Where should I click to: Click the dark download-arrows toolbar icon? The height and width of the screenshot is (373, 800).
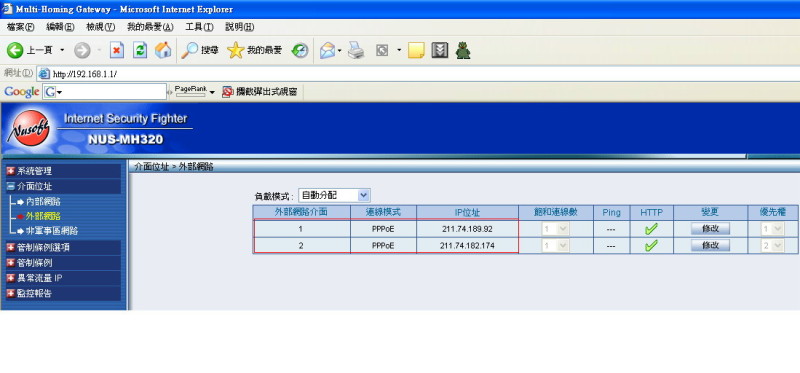440,50
